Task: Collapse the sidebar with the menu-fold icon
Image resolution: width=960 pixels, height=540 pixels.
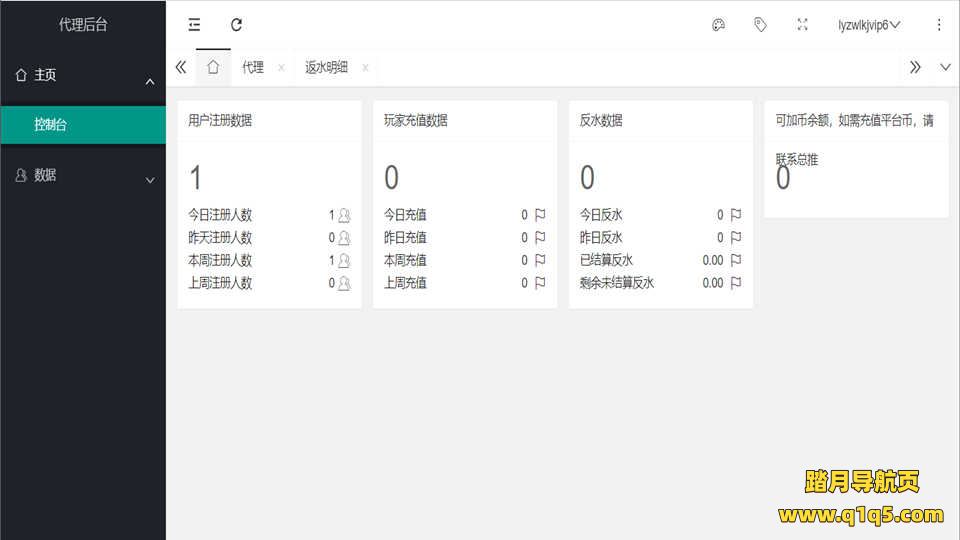Action: (x=194, y=25)
